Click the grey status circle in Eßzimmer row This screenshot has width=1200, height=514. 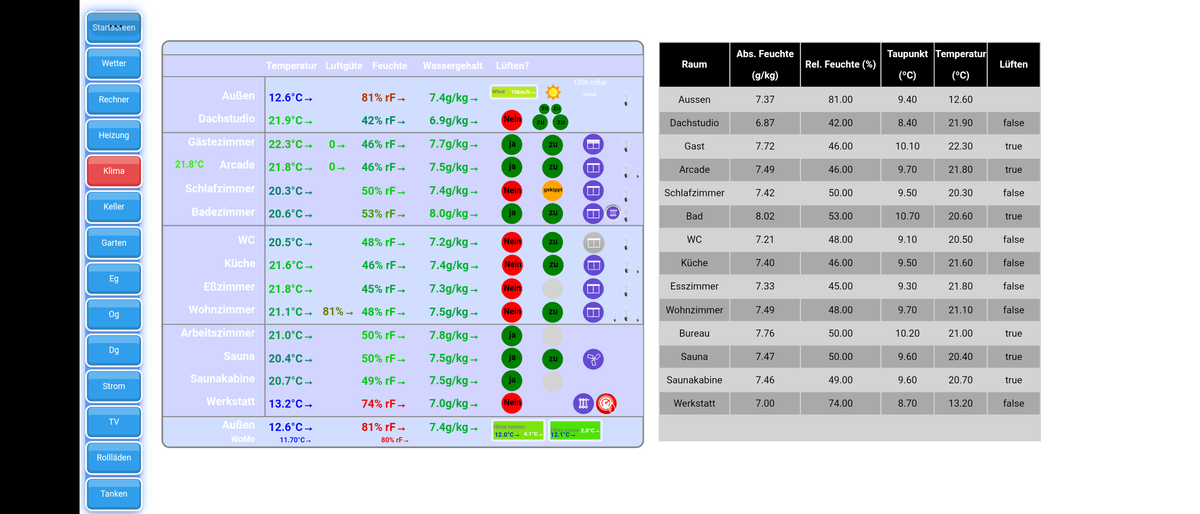tap(552, 288)
